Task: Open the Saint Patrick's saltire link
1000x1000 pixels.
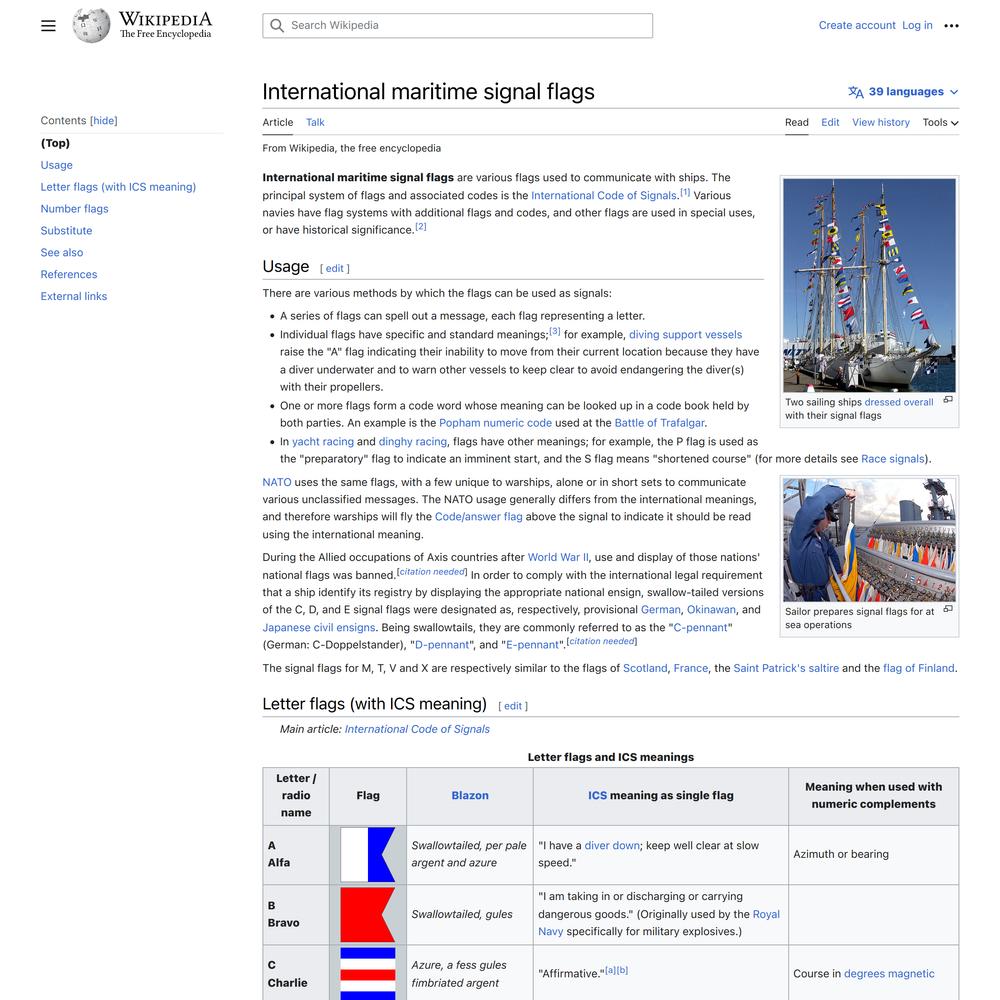Action: 786,668
